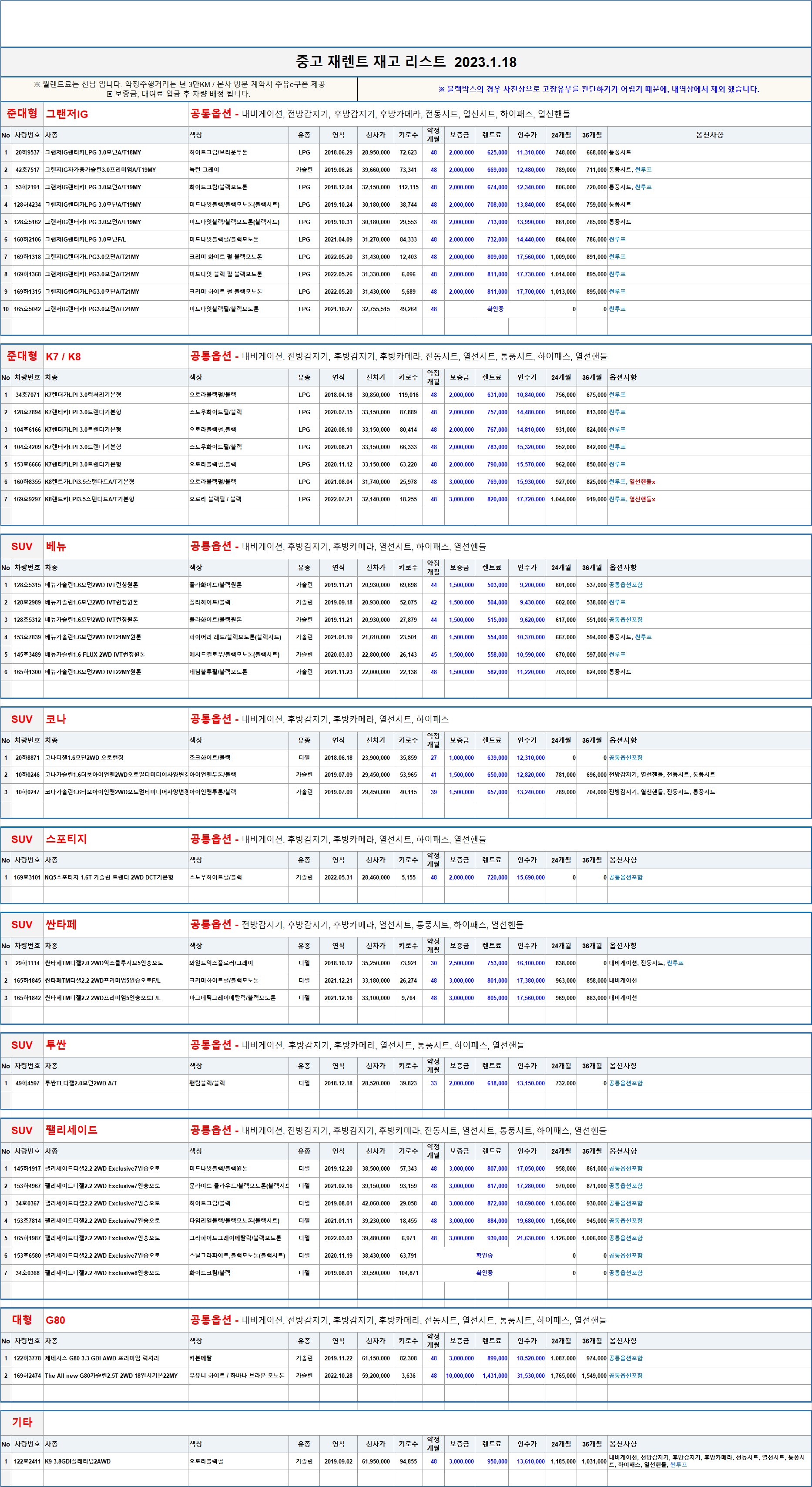This screenshot has width=812, height=1487.
Task: Click '확인중' in the 34호0368 row
Action: [484, 1272]
